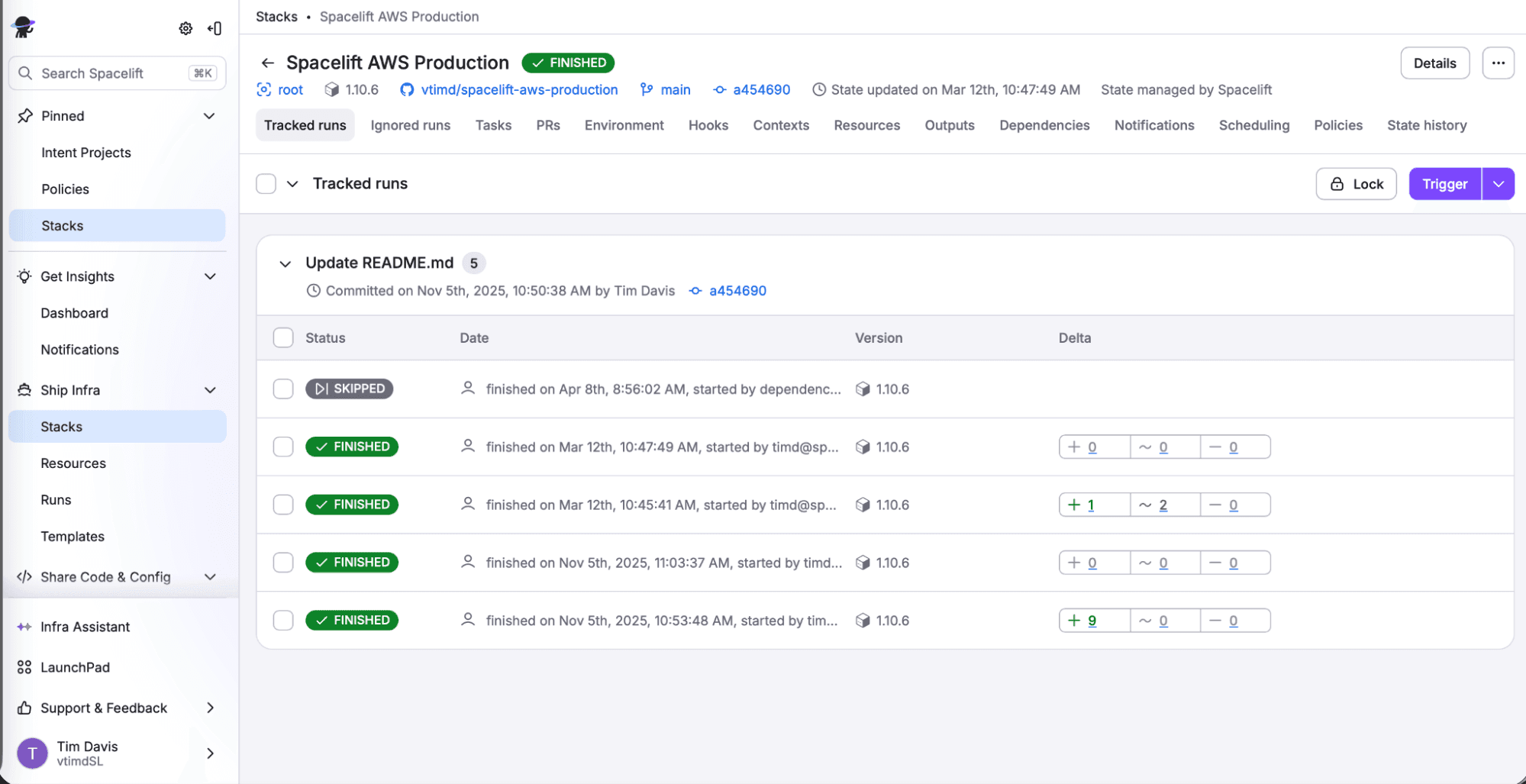Open the Resources tab
This screenshot has height=784, width=1526.
[866, 125]
